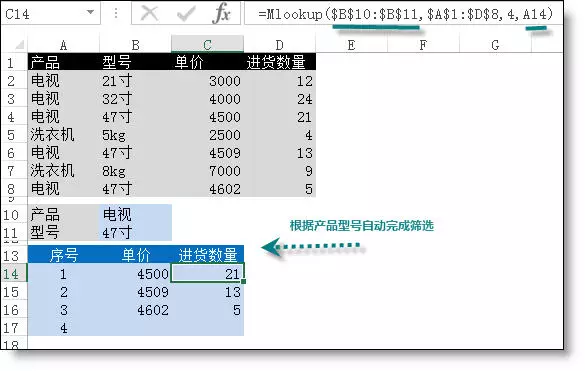
Task: Click blue header 单价 in row 13
Action: [135, 255]
